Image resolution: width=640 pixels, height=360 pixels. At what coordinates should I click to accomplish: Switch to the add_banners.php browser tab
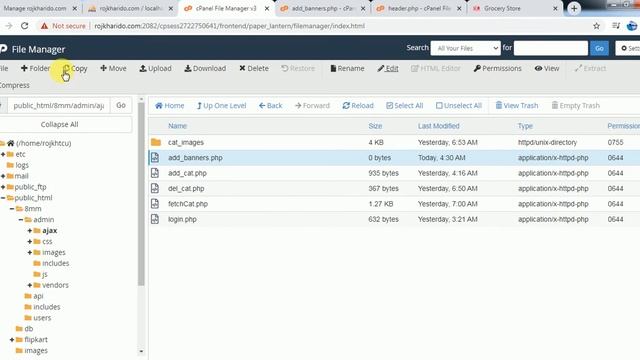322,8
